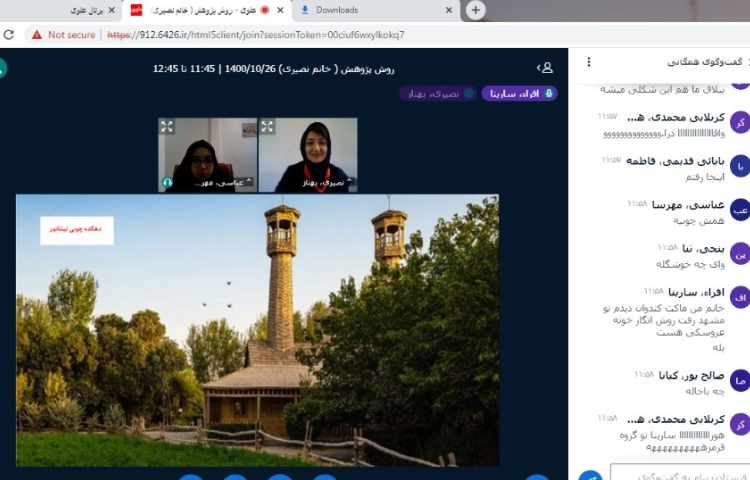This screenshot has height=480, width=750.
Task: Open chat options three-dot menu
Action: point(589,62)
